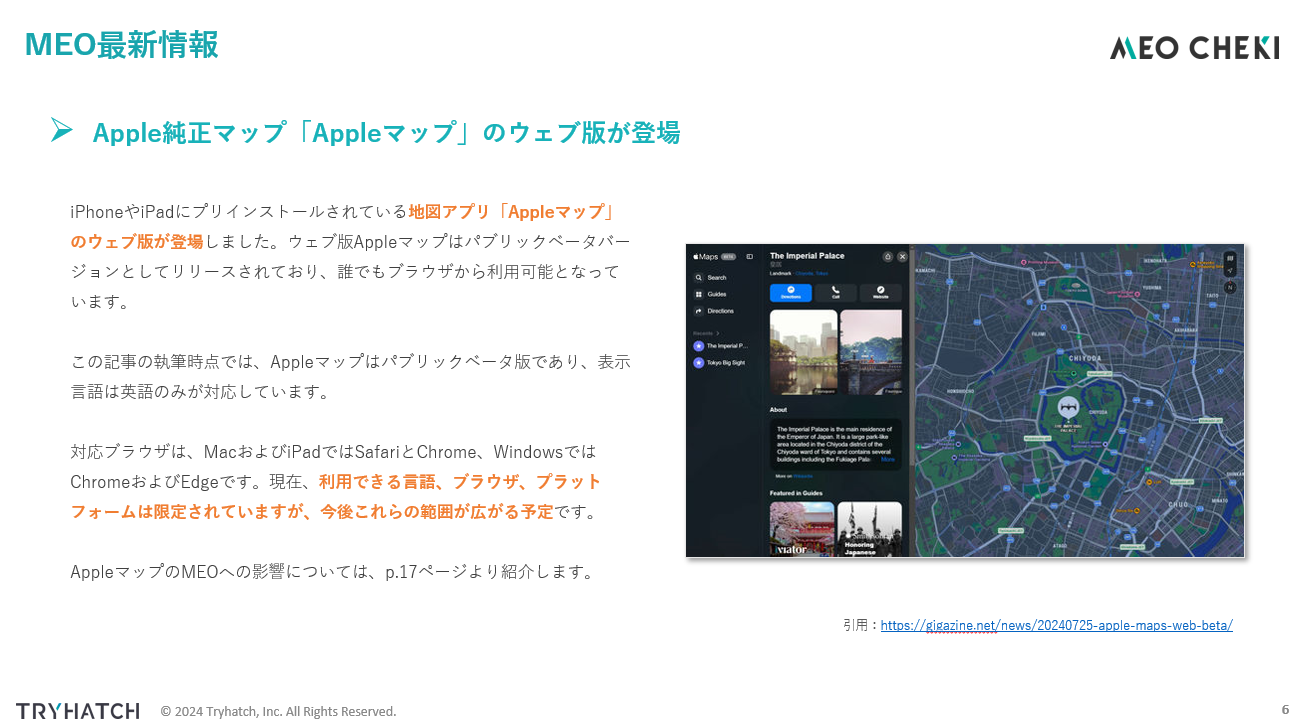Click the blue Directions button

(x=791, y=293)
